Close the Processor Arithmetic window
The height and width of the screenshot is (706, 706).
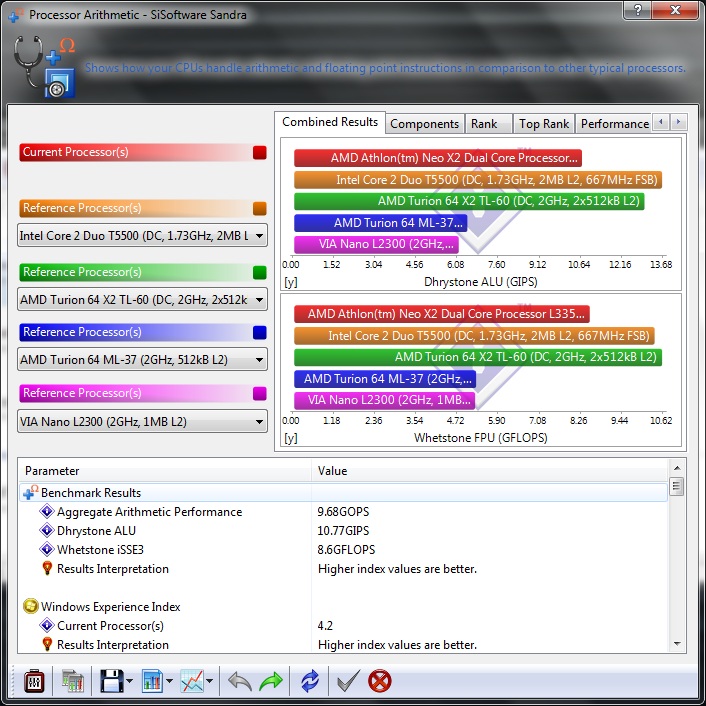(x=675, y=9)
